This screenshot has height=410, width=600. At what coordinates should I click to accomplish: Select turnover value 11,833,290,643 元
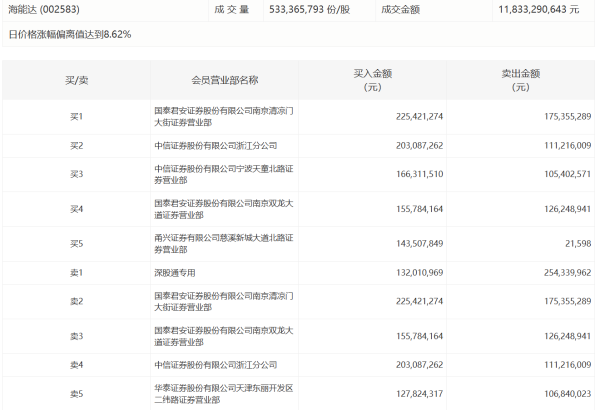tap(539, 10)
